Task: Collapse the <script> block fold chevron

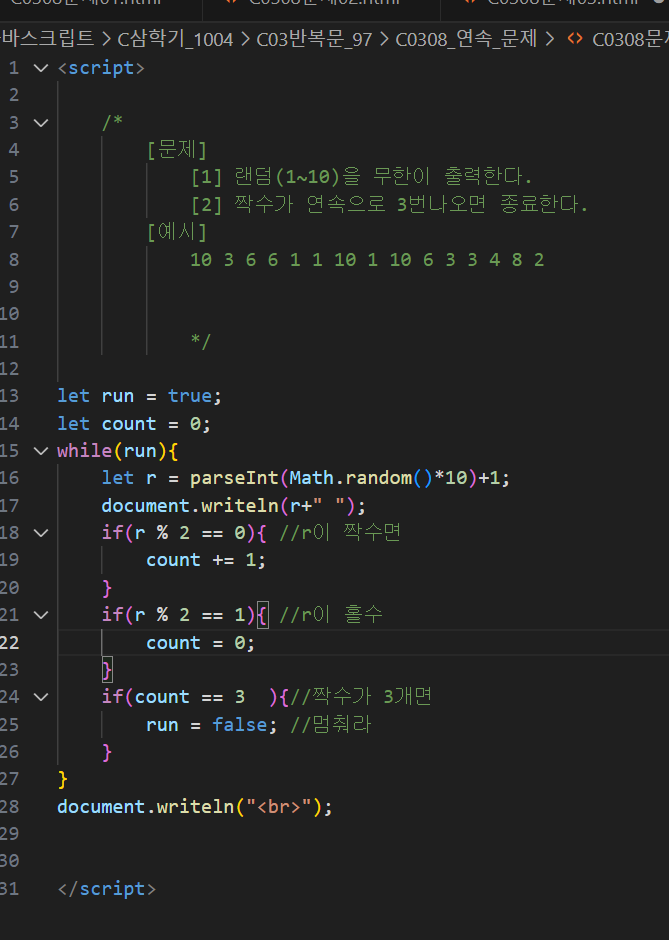Action: click(x=41, y=68)
